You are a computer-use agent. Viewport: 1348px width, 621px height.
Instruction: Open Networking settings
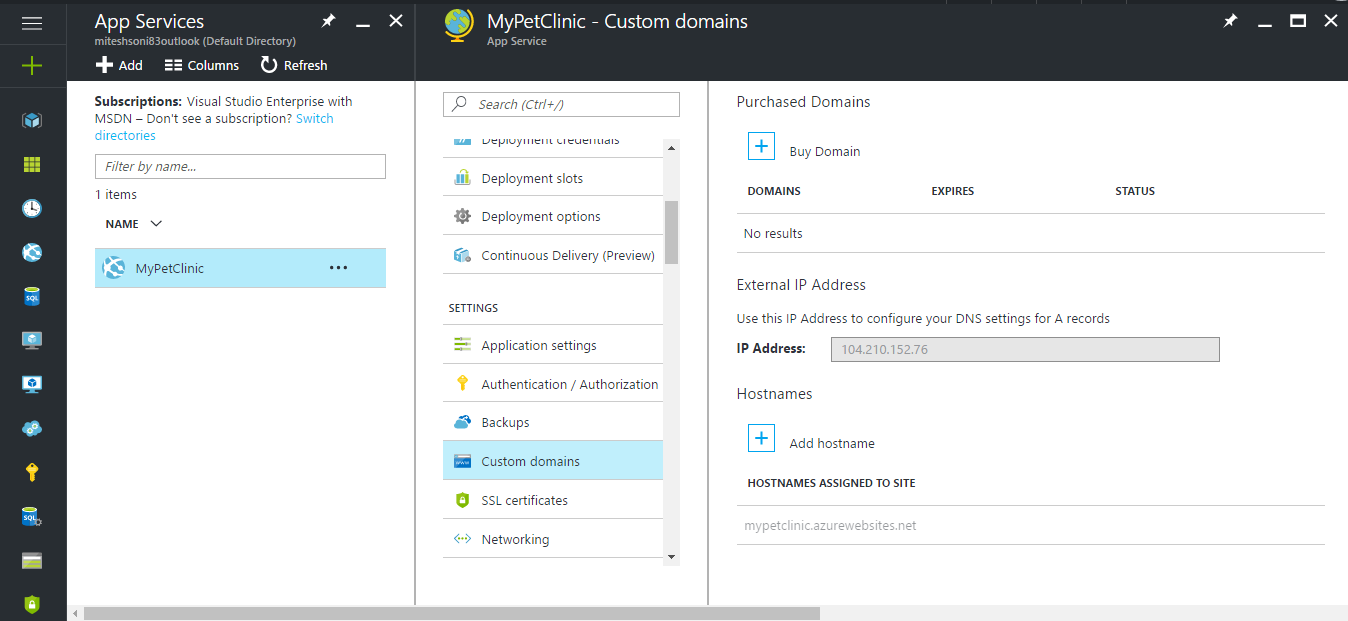click(553, 539)
